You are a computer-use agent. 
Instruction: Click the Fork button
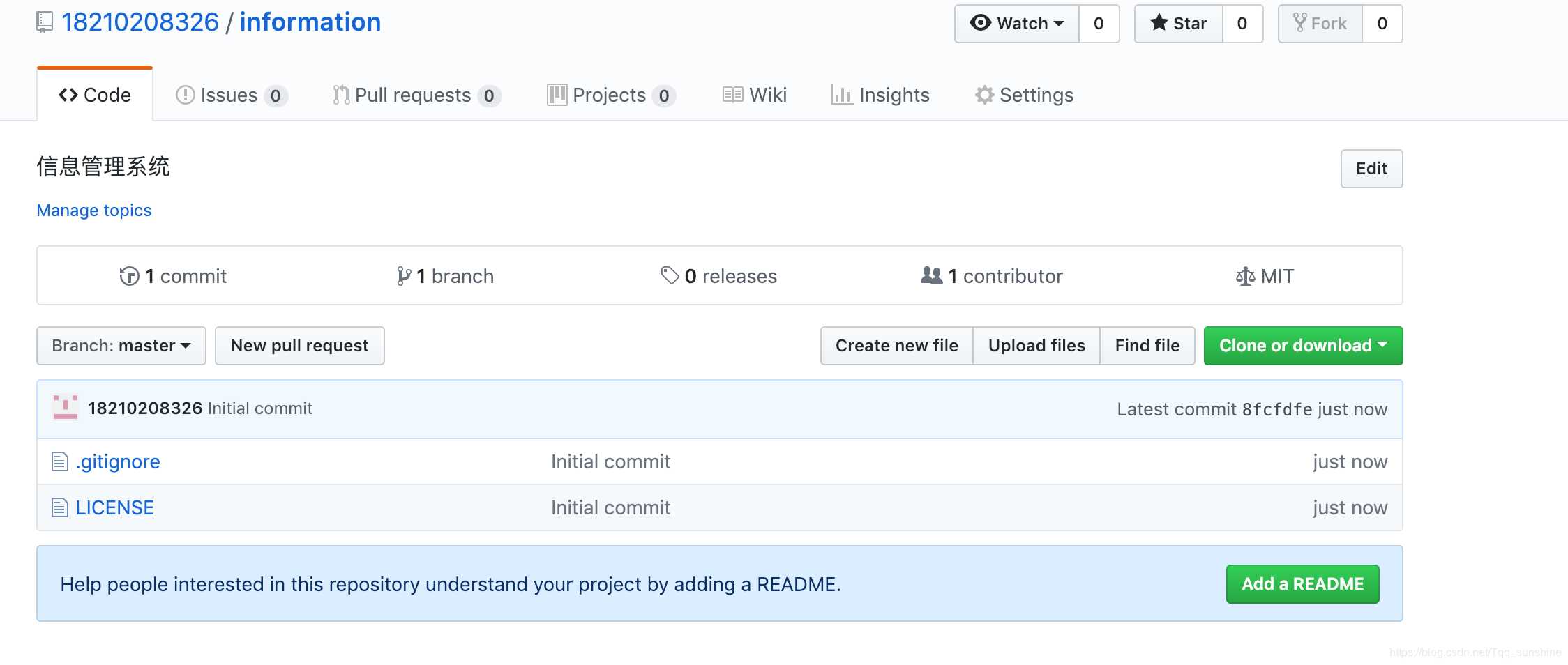tap(1320, 24)
